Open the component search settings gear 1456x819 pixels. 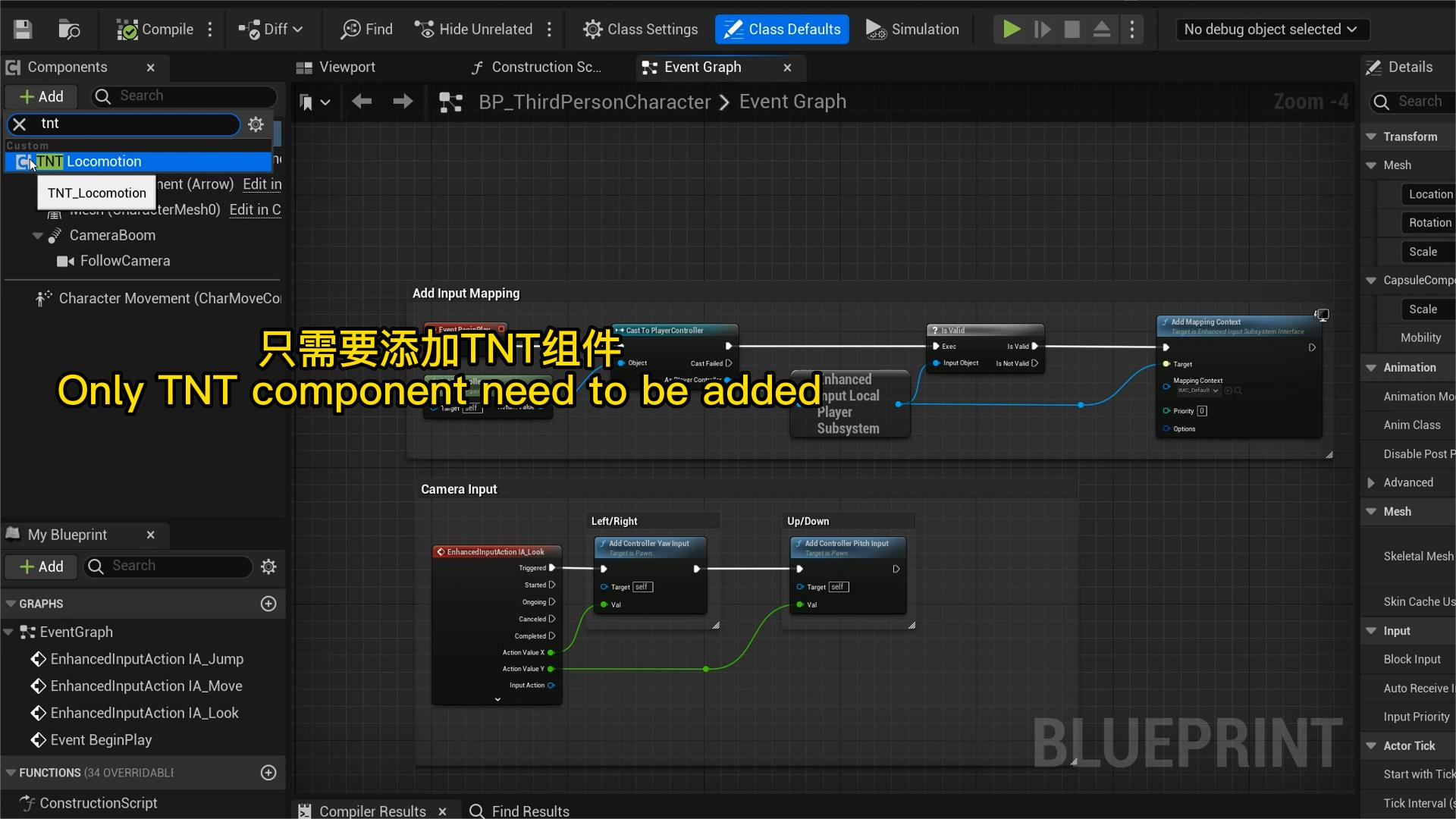click(x=256, y=124)
